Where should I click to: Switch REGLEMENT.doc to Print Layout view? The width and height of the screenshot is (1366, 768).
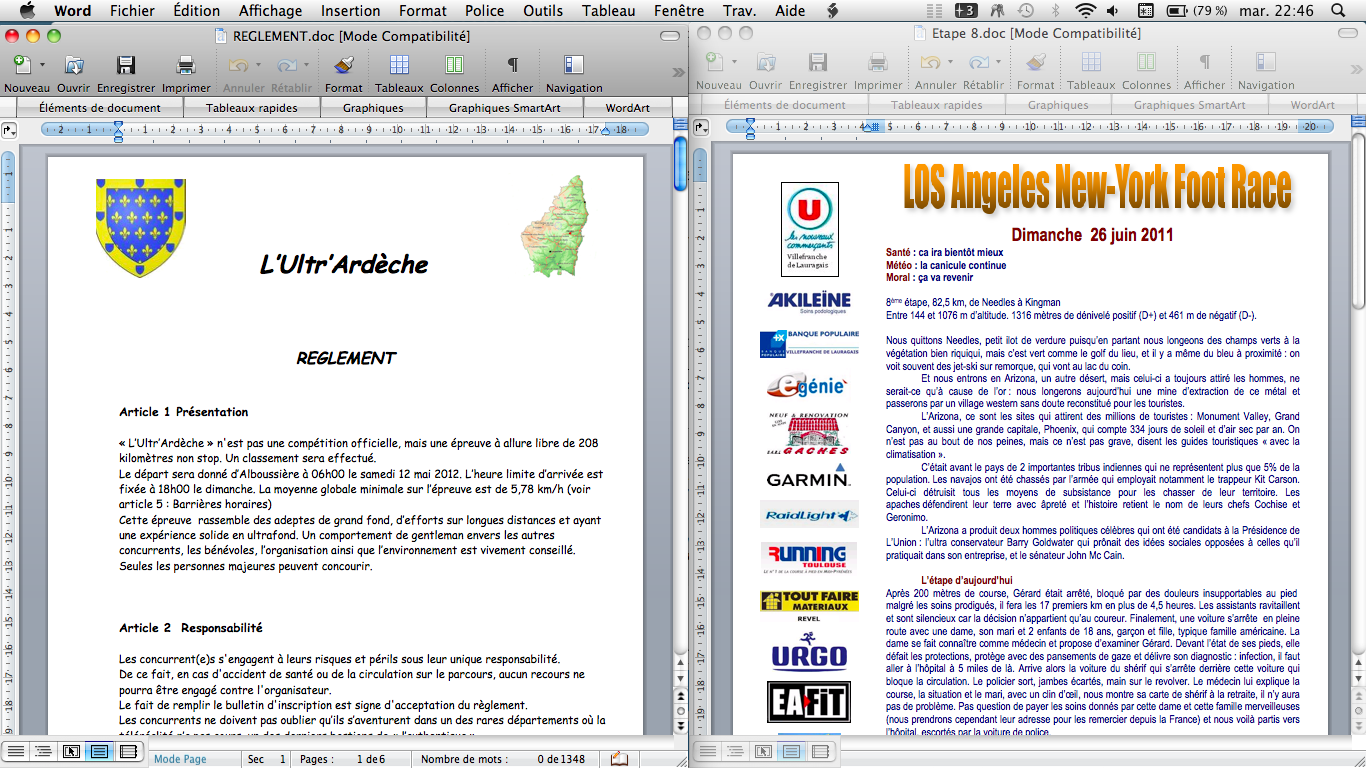[x=99, y=752]
